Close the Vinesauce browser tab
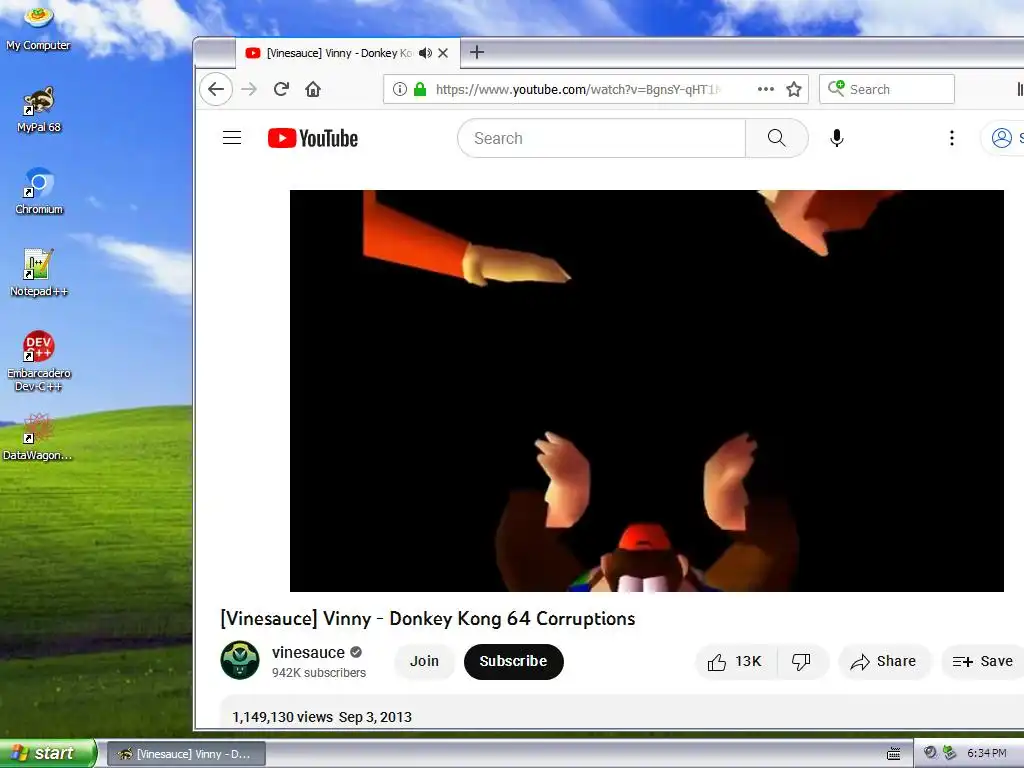1024x768 pixels. click(443, 53)
